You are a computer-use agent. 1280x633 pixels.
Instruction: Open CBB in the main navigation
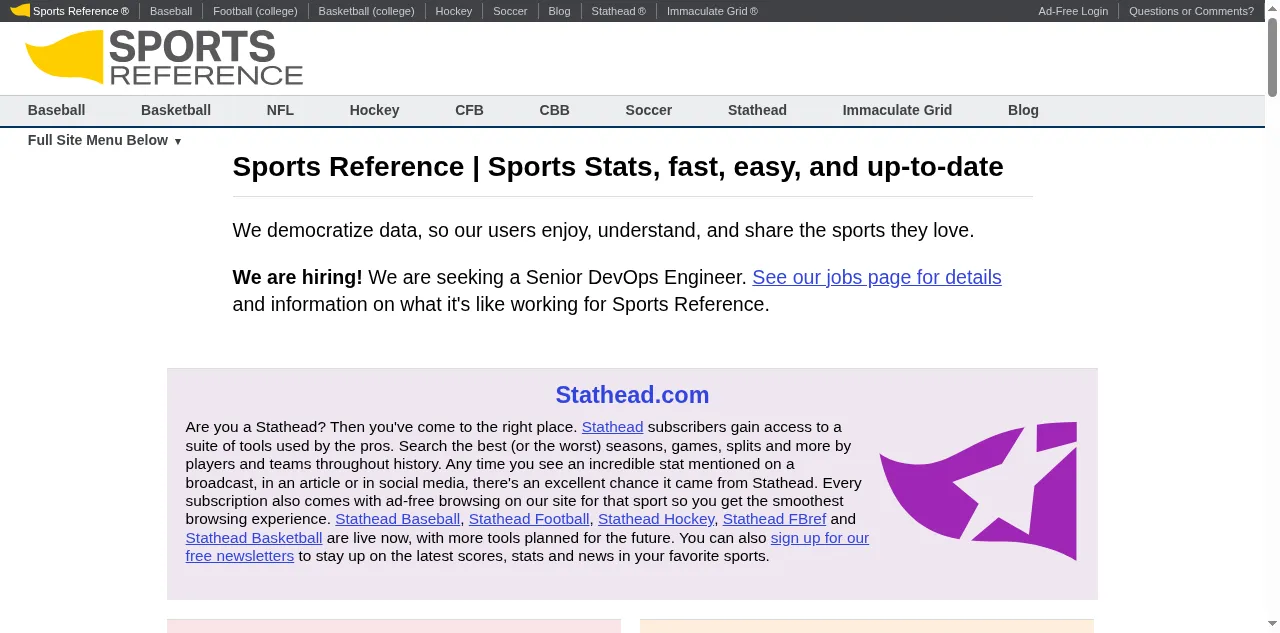pyautogui.click(x=554, y=110)
